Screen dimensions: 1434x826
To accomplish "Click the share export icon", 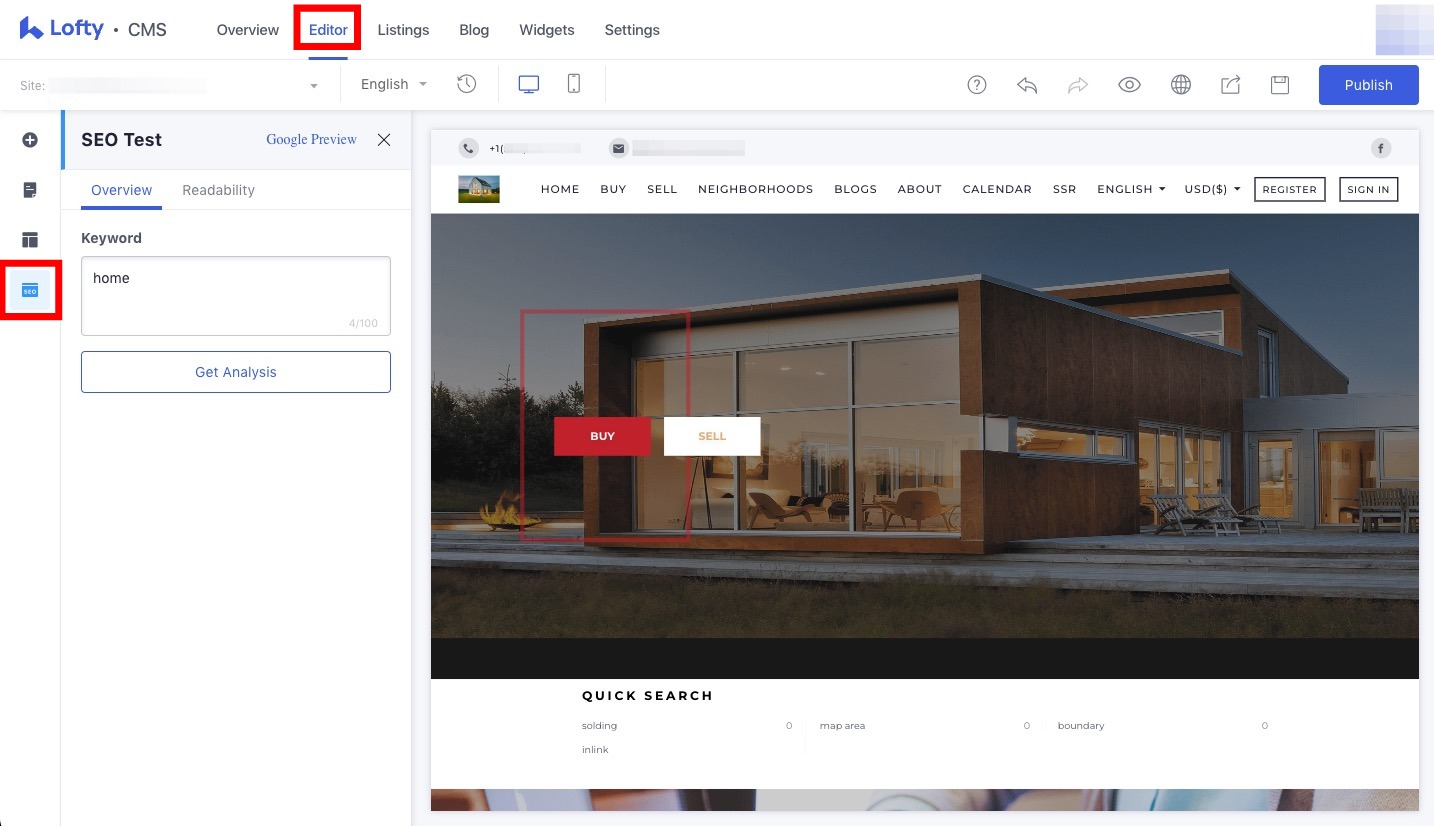I will tap(1231, 85).
